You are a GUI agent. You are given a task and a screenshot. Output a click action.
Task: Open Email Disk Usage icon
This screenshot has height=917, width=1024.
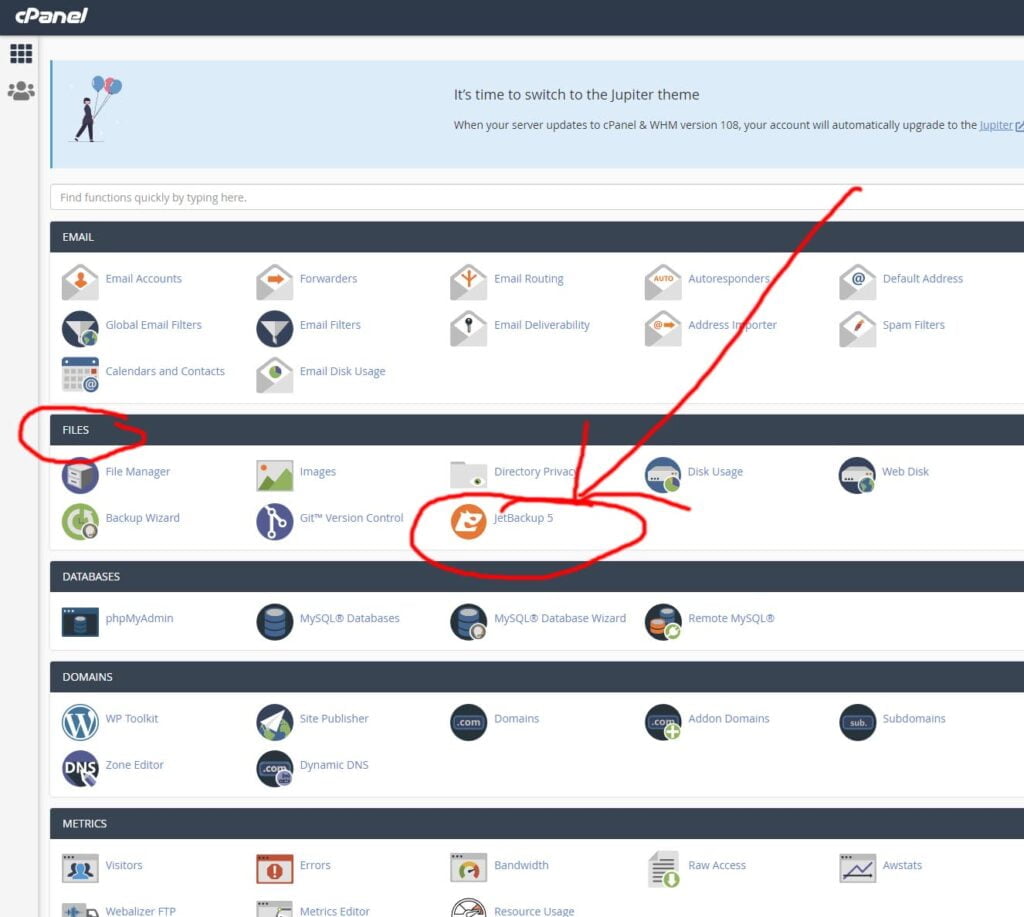[x=274, y=374]
